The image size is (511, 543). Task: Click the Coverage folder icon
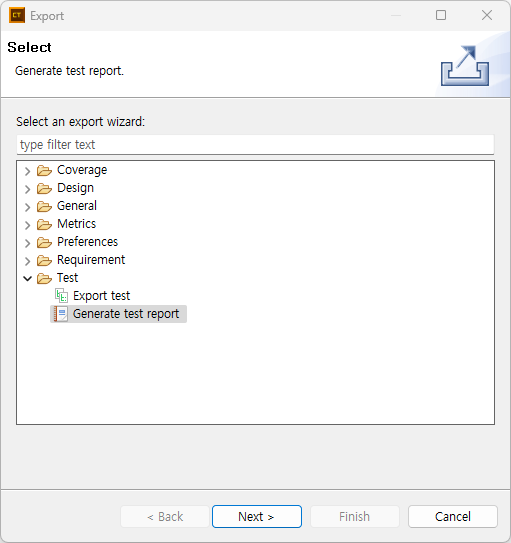[44, 170]
